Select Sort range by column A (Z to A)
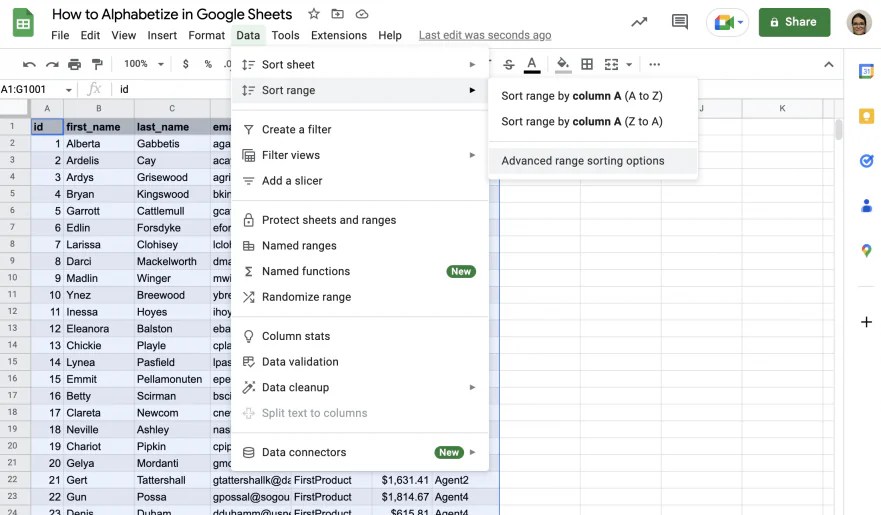The width and height of the screenshot is (881, 515). 593,122
